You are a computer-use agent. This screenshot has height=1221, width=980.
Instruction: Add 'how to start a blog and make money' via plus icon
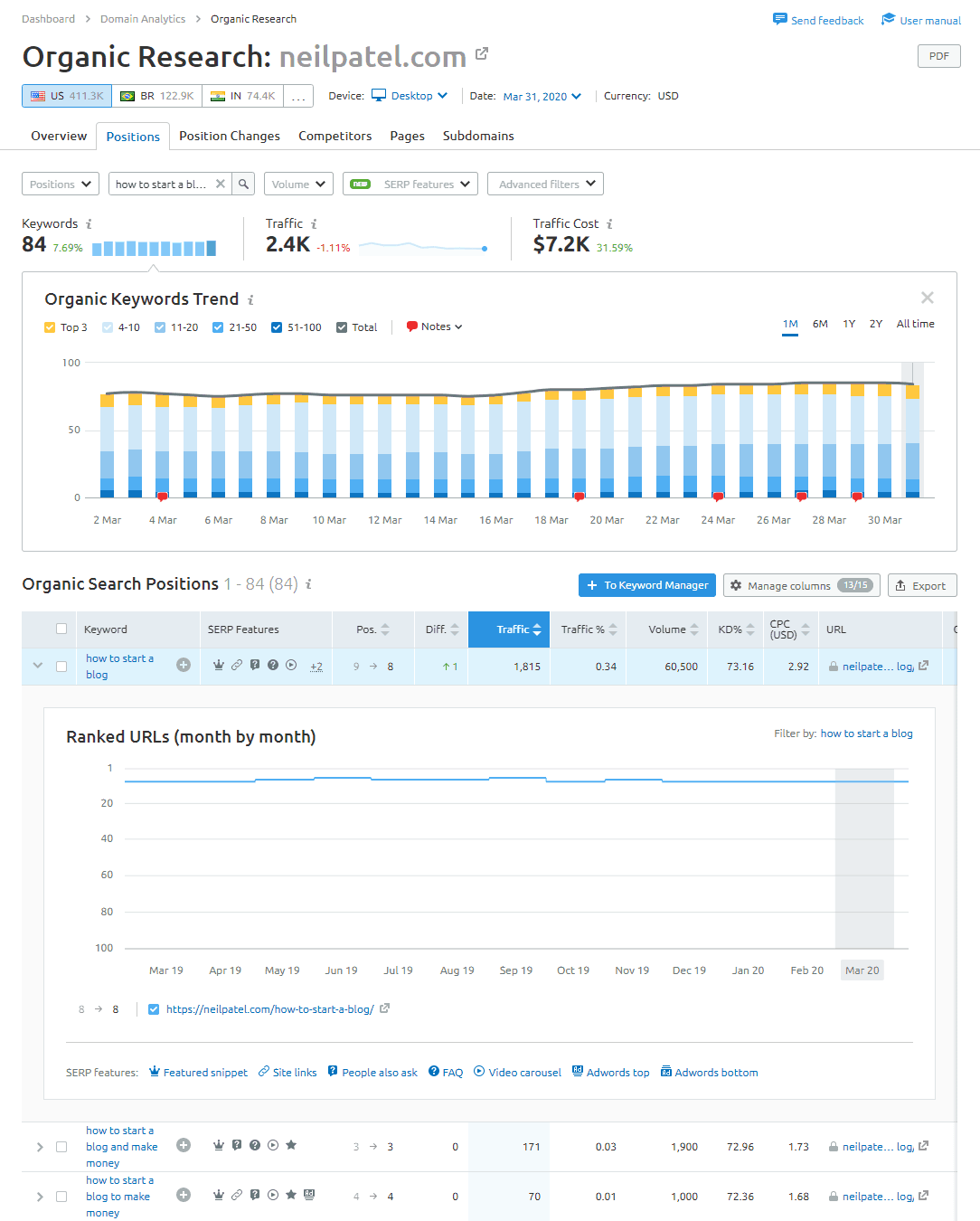[184, 1145]
